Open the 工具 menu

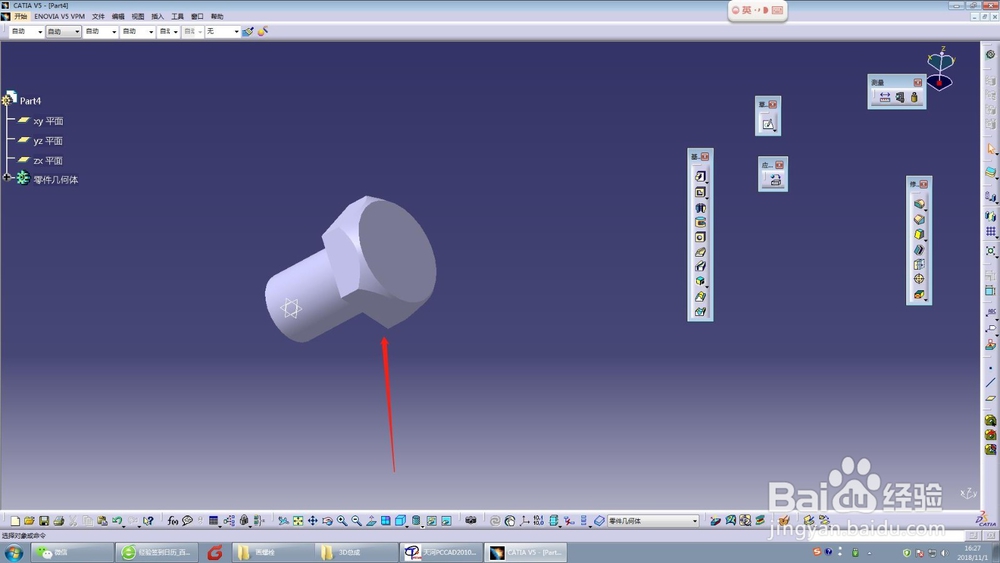pyautogui.click(x=177, y=17)
